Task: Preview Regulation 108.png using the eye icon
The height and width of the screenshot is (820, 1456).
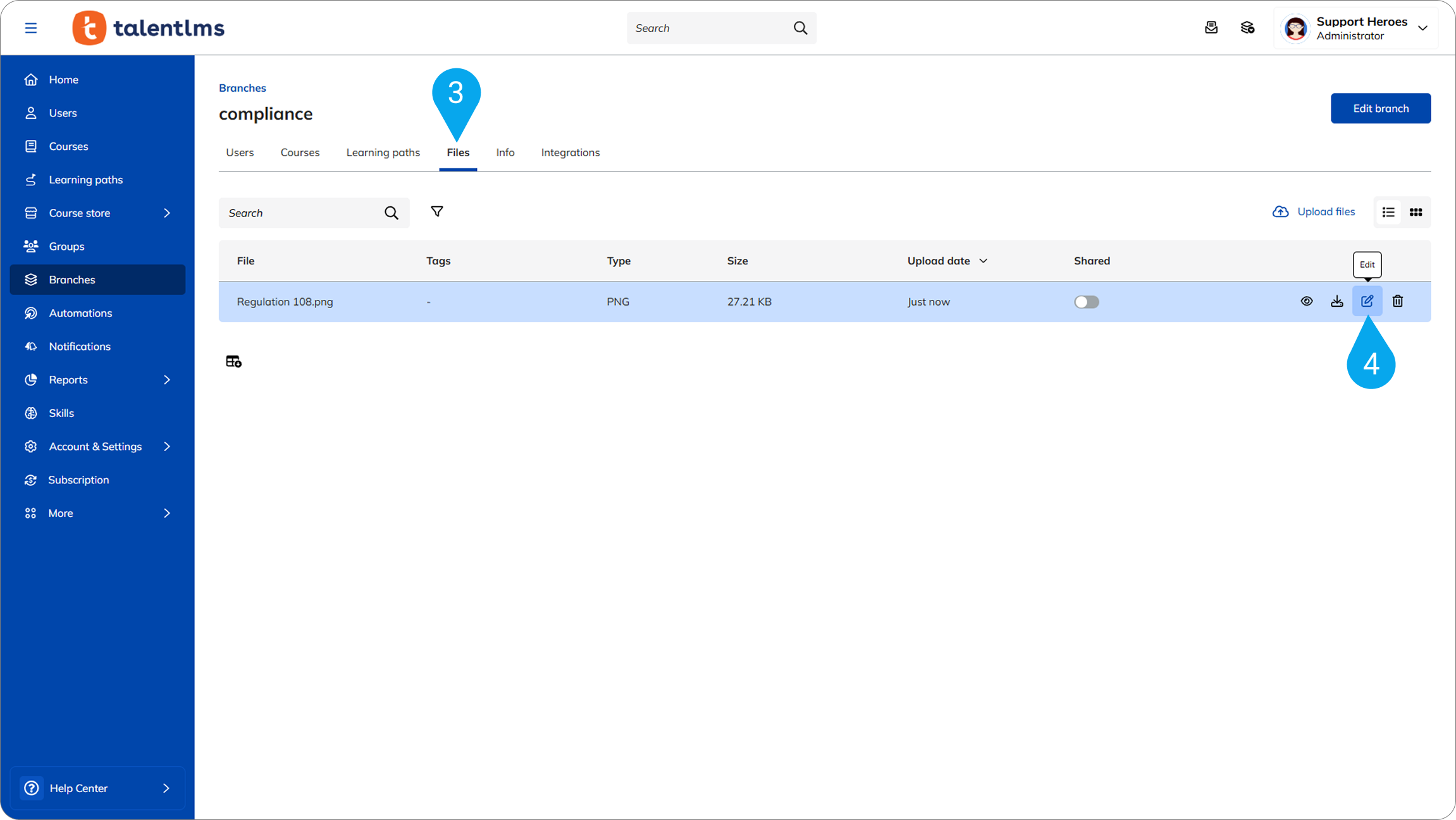Action: point(1307,301)
